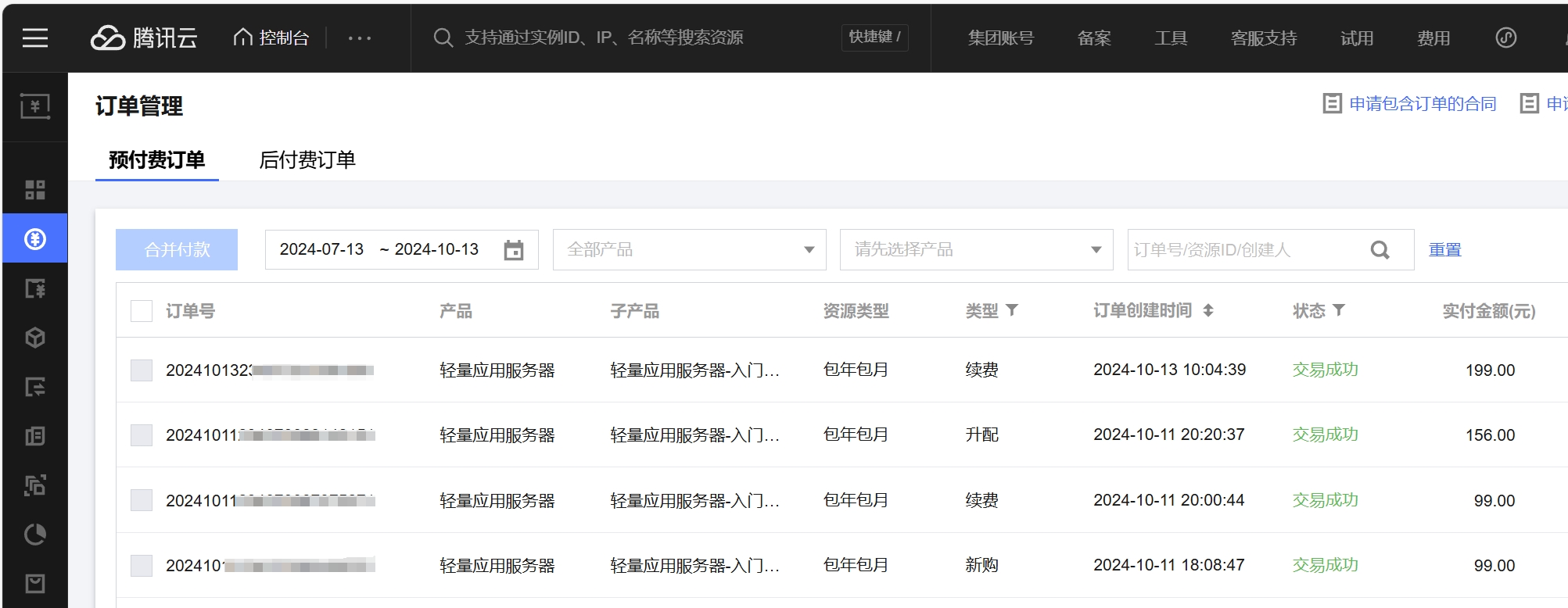This screenshot has height=608, width=1568.
Task: Click the 重置 reset link
Action: pyautogui.click(x=1444, y=250)
